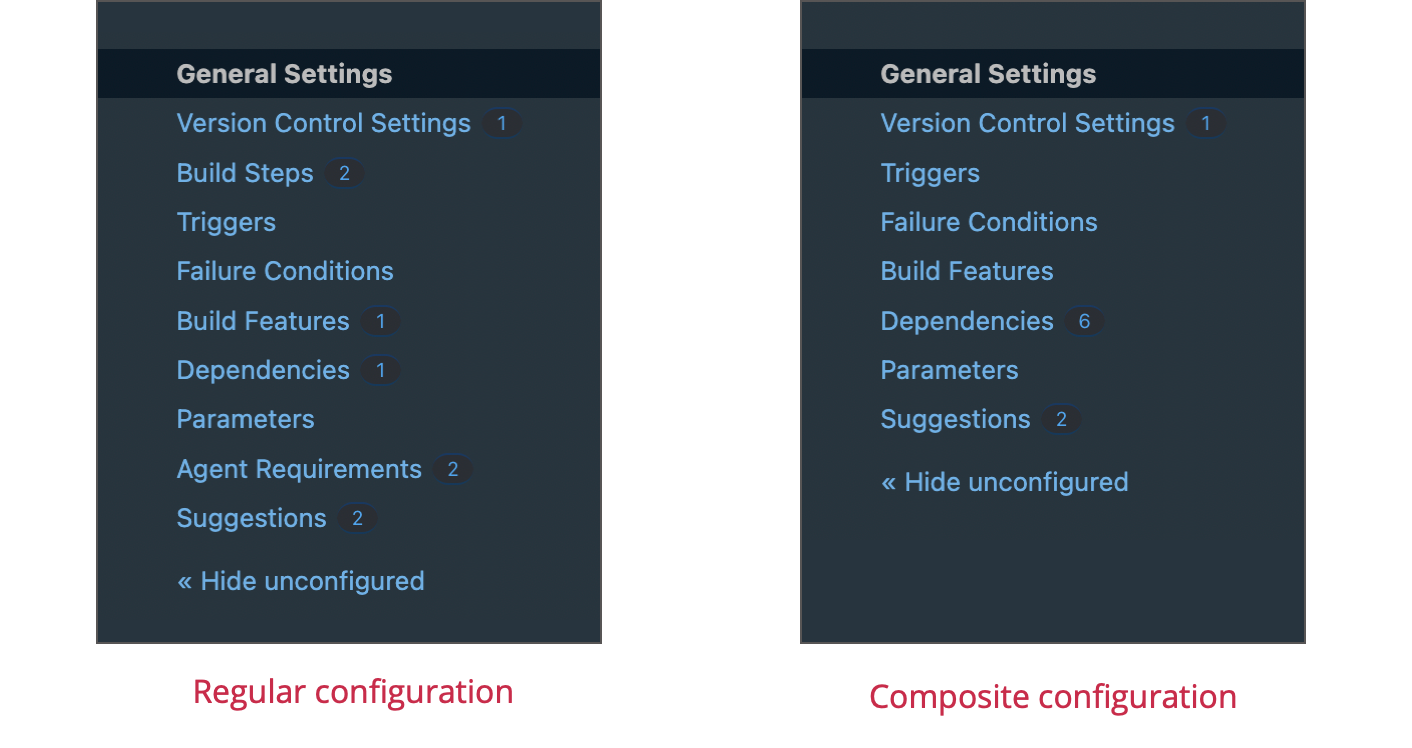1412x748 pixels.
Task: Open Dependencies in the regular configuration
Action: (262, 369)
